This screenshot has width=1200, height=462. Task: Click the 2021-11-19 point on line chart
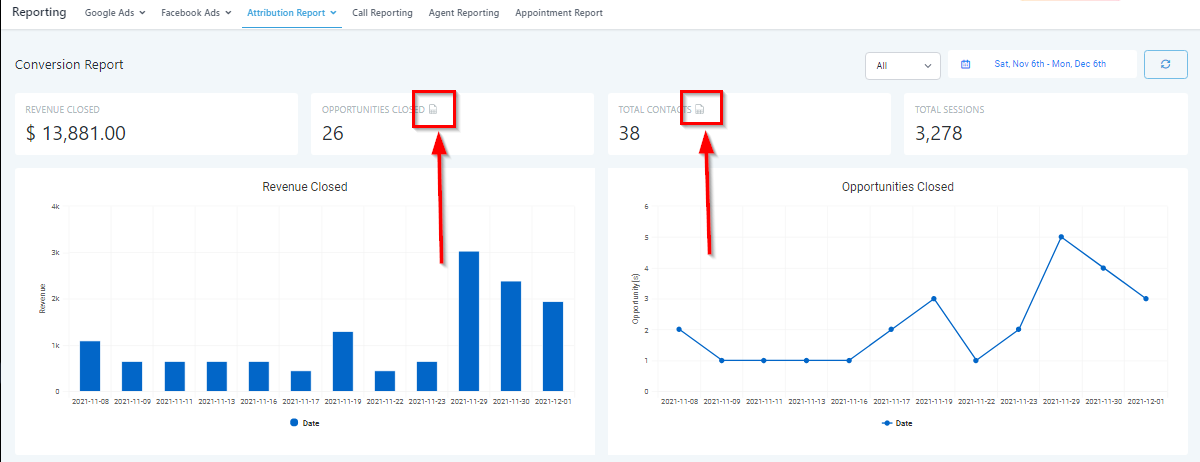[x=934, y=298]
